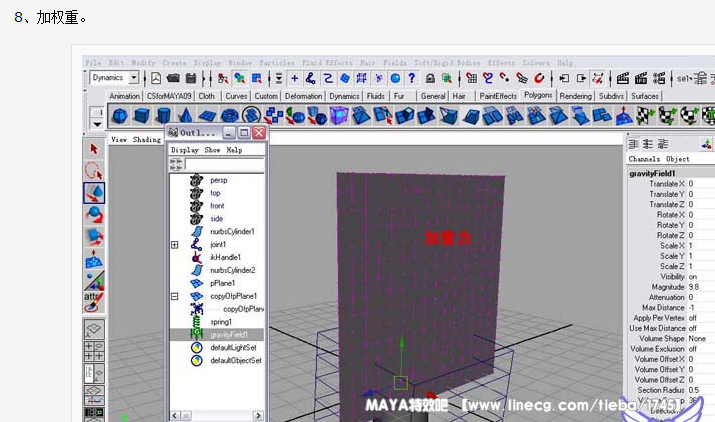Open the Dynamics menu set dropdown
715x422 pixels.
[x=134, y=78]
